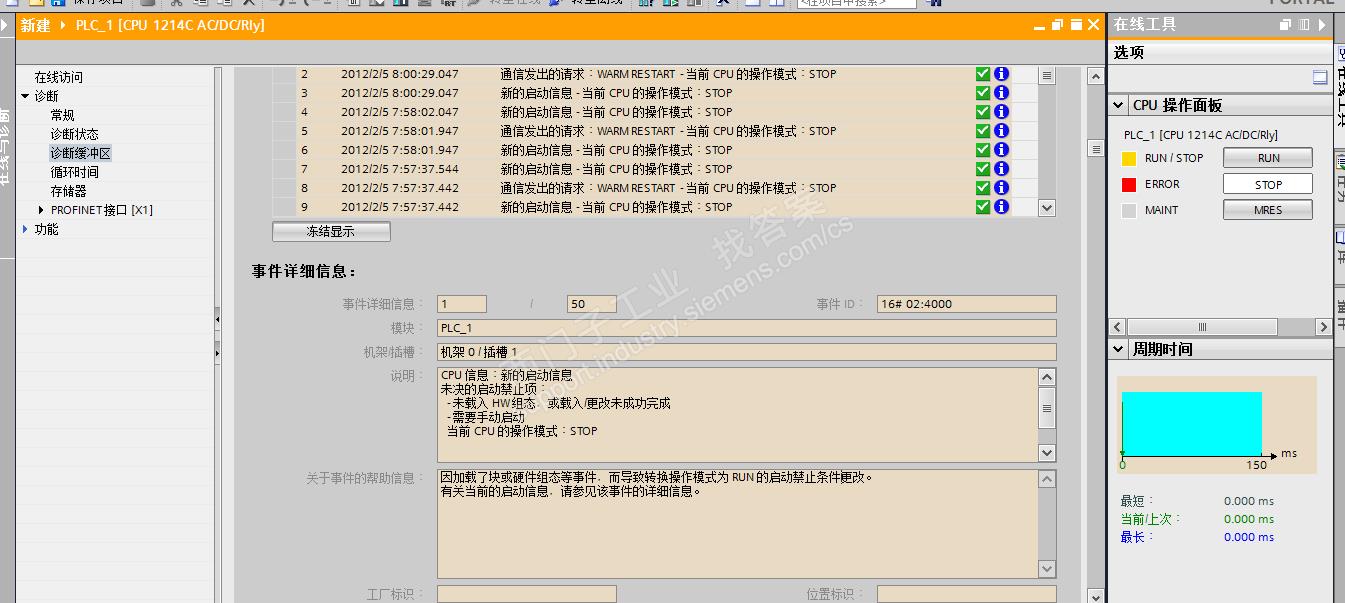Click event number field showing 1
1345x603 pixels.
462,304
